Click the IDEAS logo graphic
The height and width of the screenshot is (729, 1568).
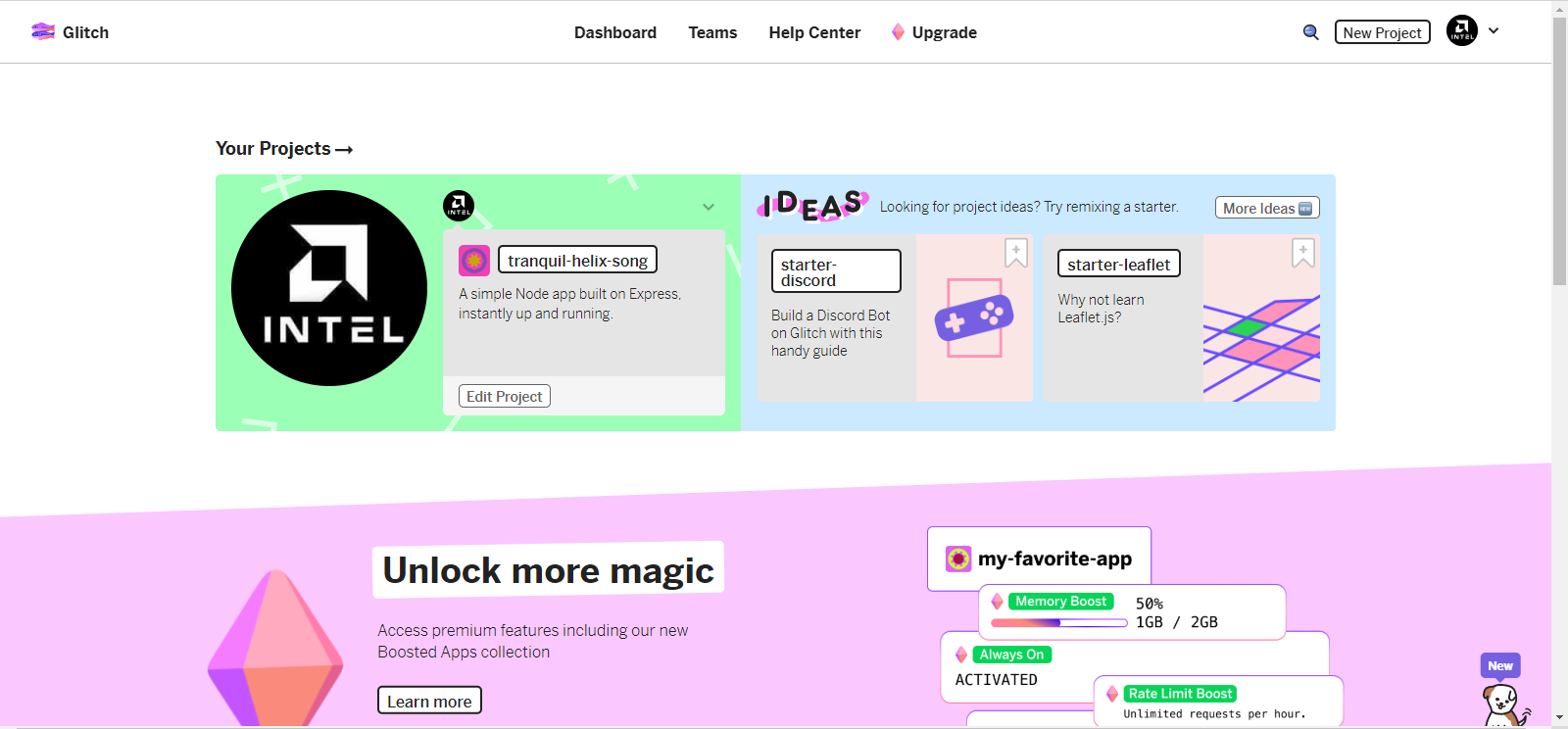[x=812, y=205]
